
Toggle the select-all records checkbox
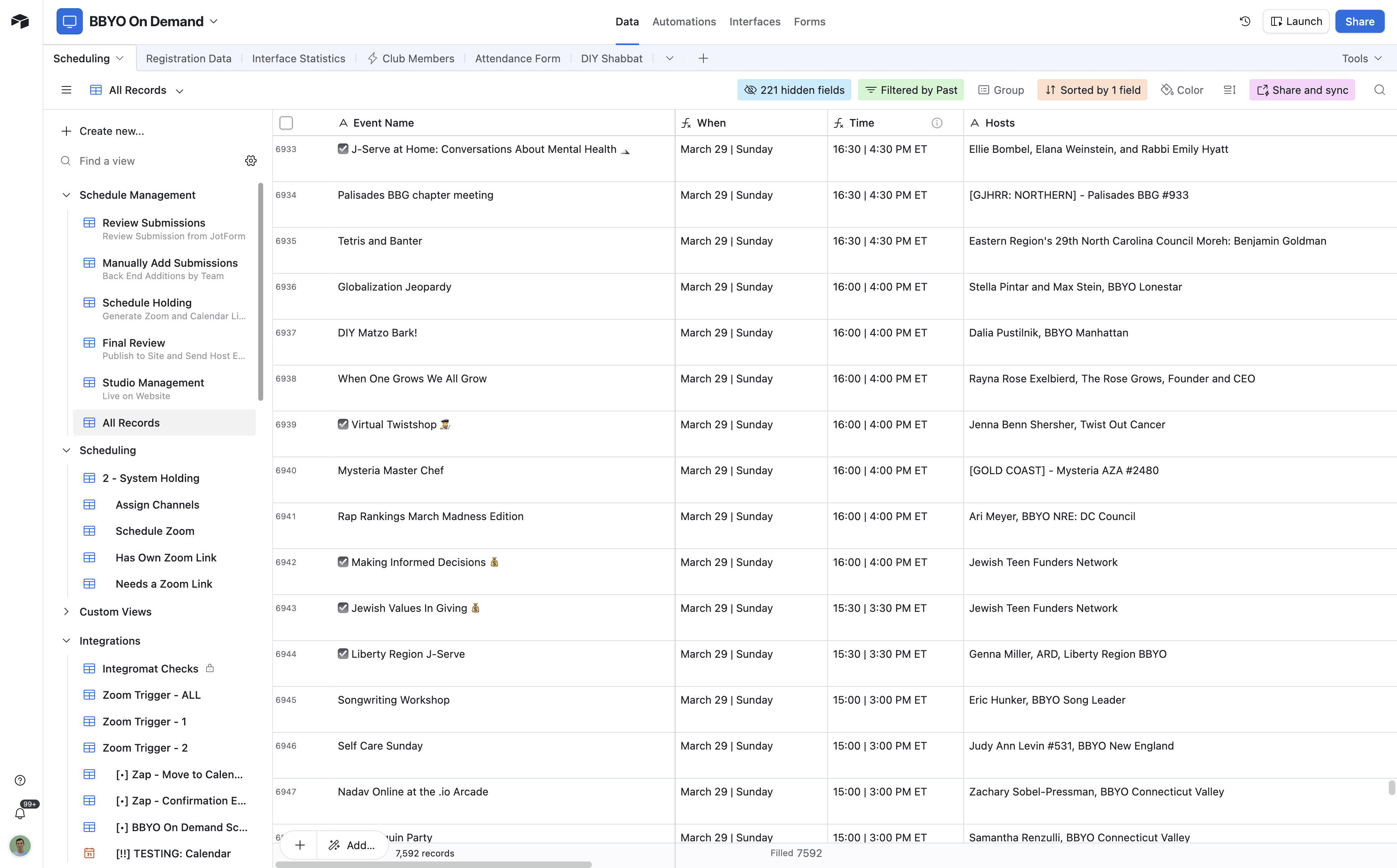coord(286,123)
